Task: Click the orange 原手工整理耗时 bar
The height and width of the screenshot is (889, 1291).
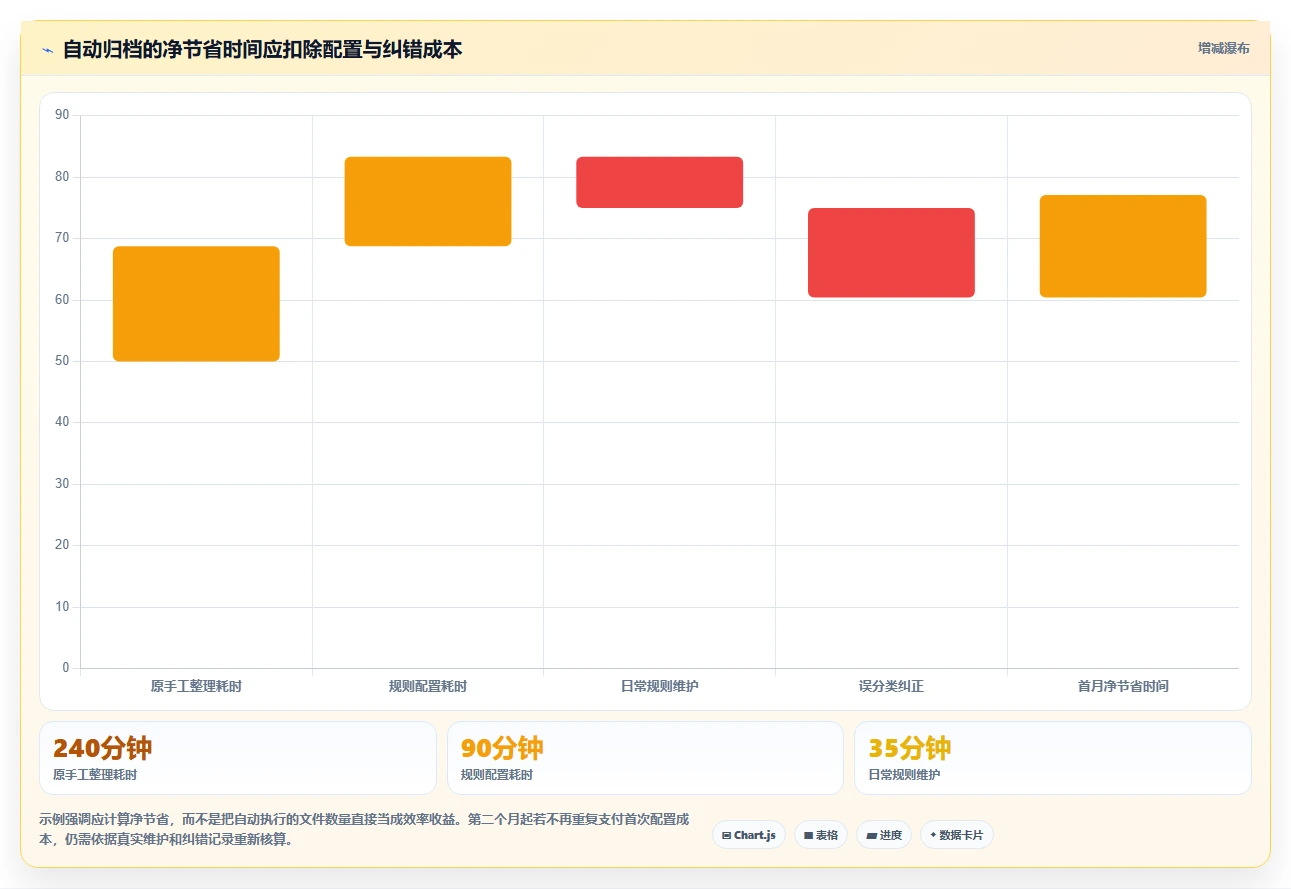Action: click(x=196, y=304)
